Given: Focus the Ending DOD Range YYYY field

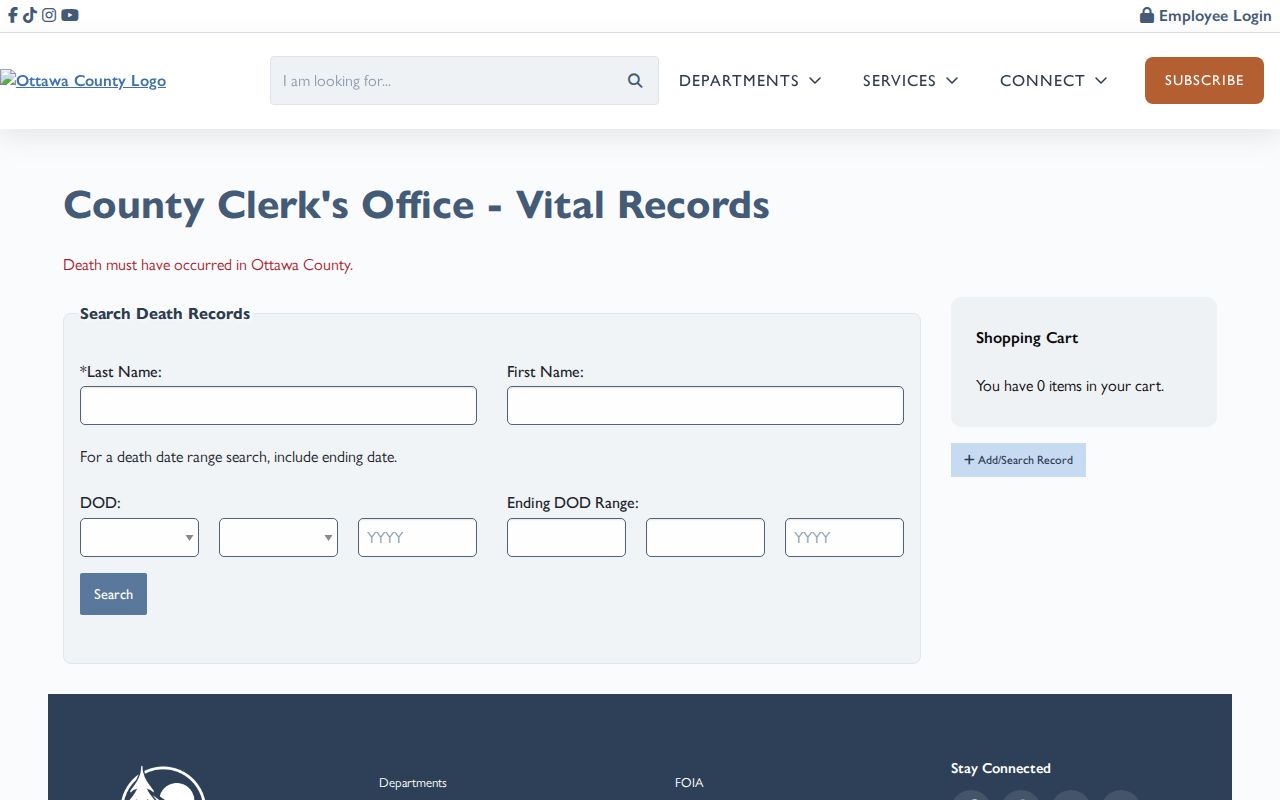Looking at the screenshot, I should (844, 537).
